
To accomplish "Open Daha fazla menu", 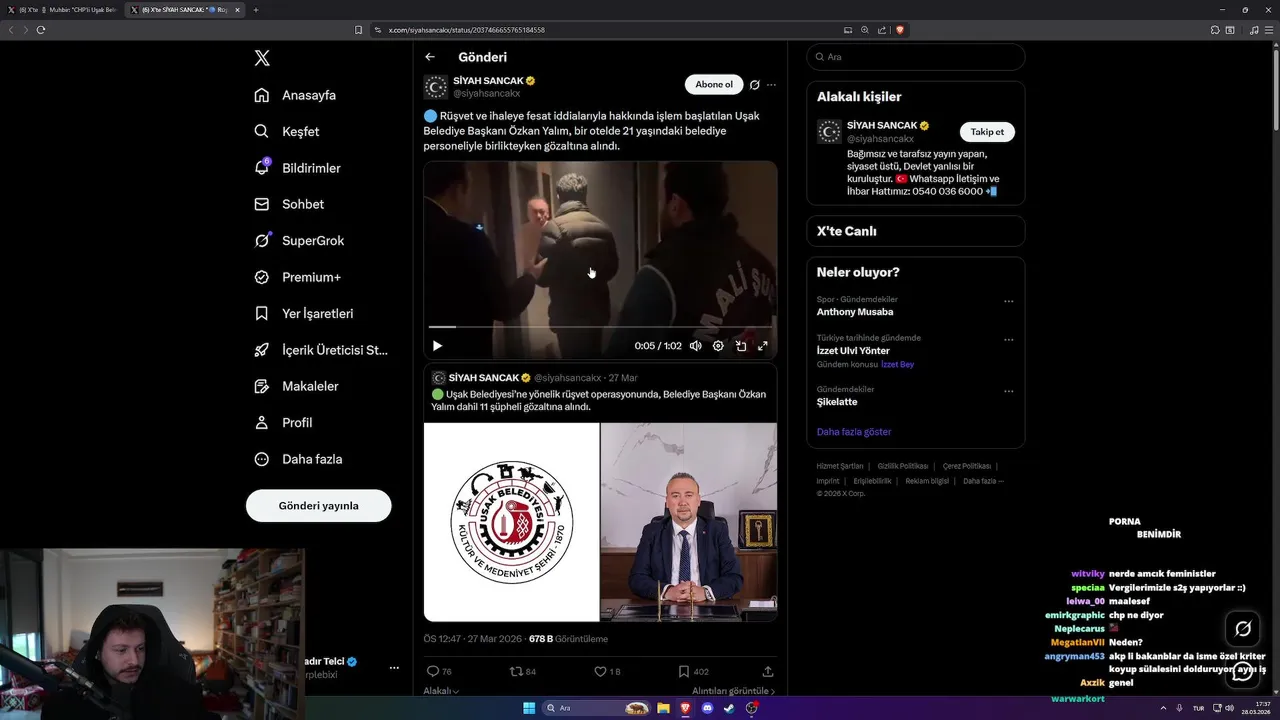I will click(298, 459).
